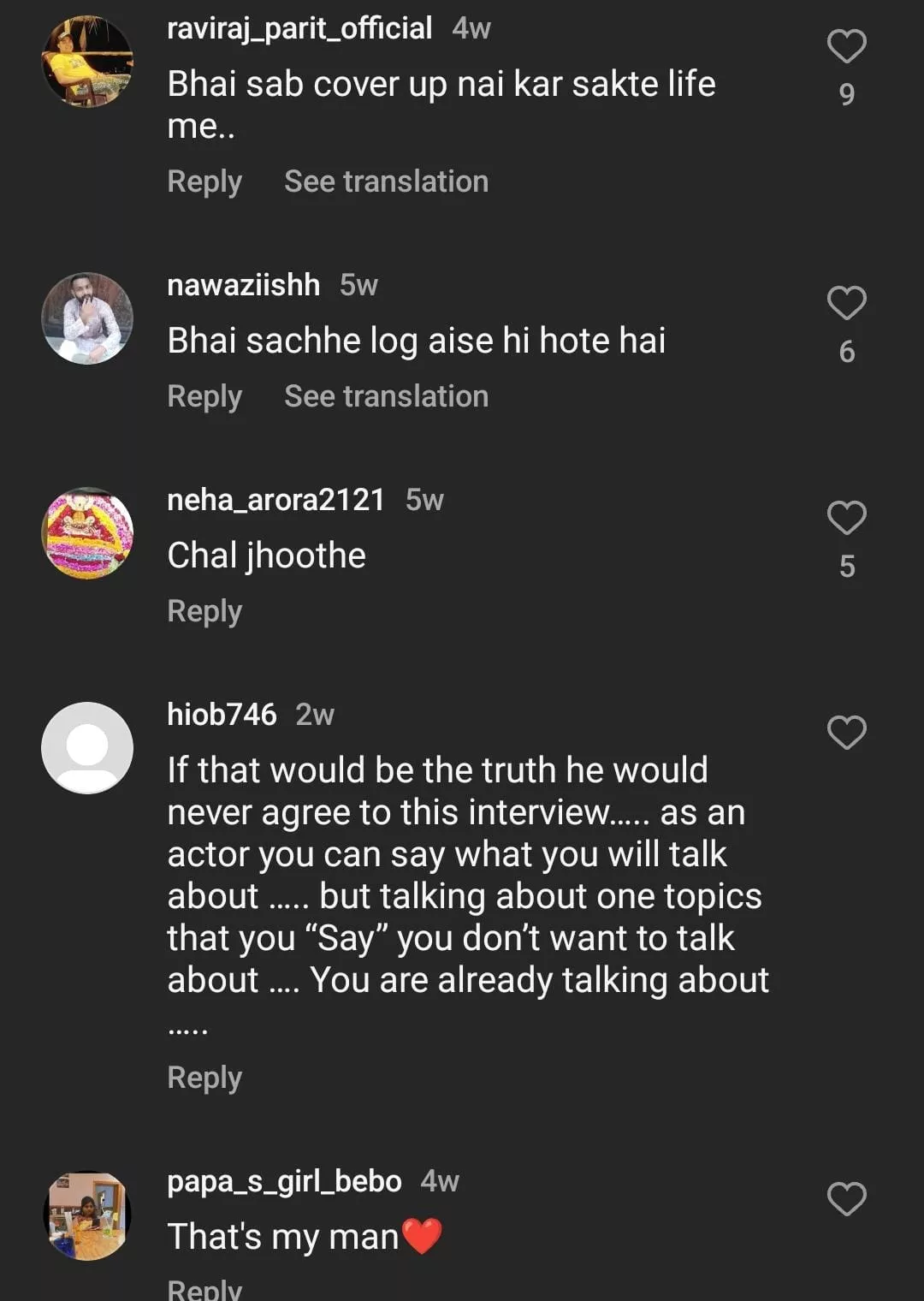This screenshot has height=1301, width=924.
Task: Like papa_s_girl_bebo's 'That's my man' comment
Action: [x=846, y=1199]
